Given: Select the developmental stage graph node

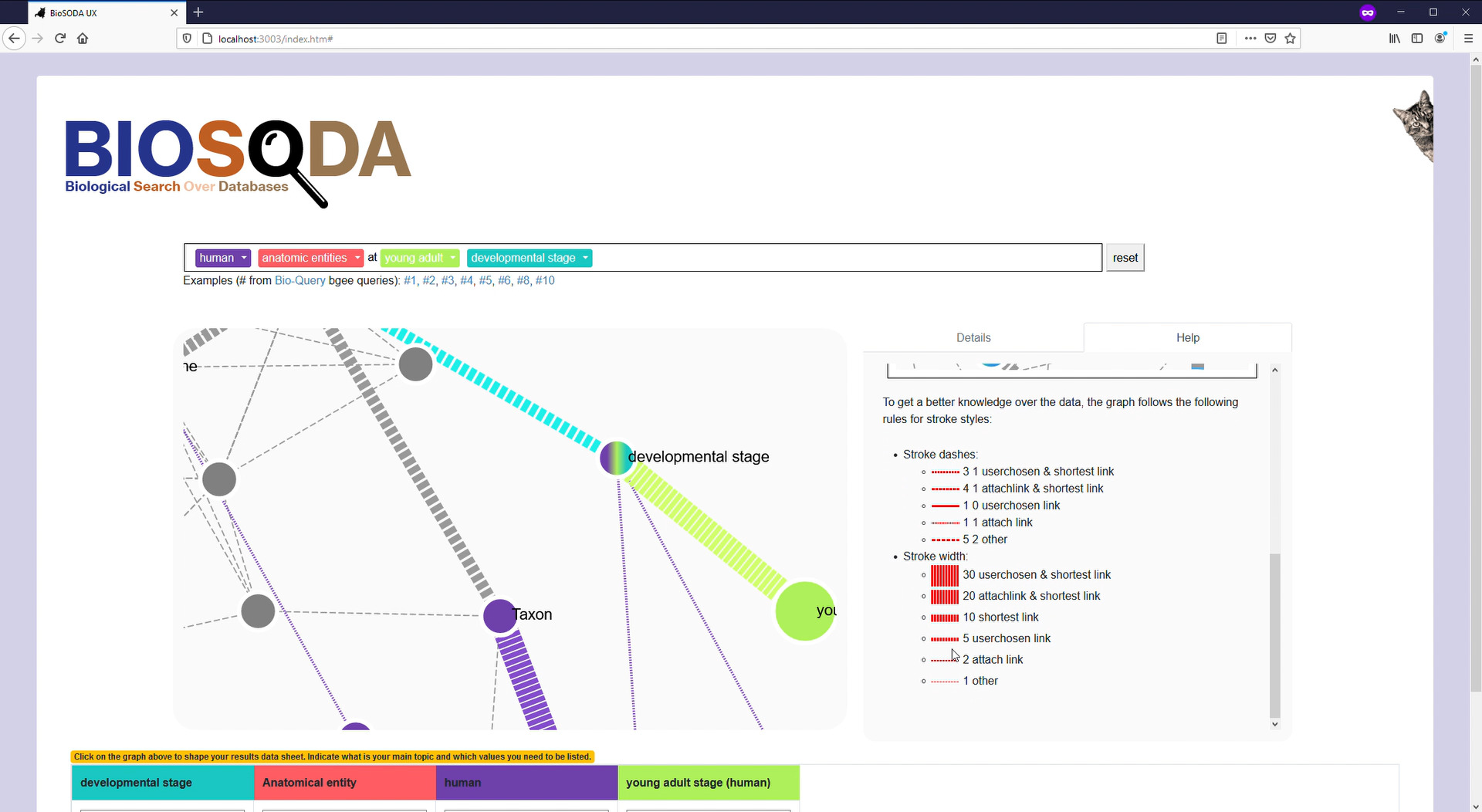Looking at the screenshot, I should pos(616,458).
